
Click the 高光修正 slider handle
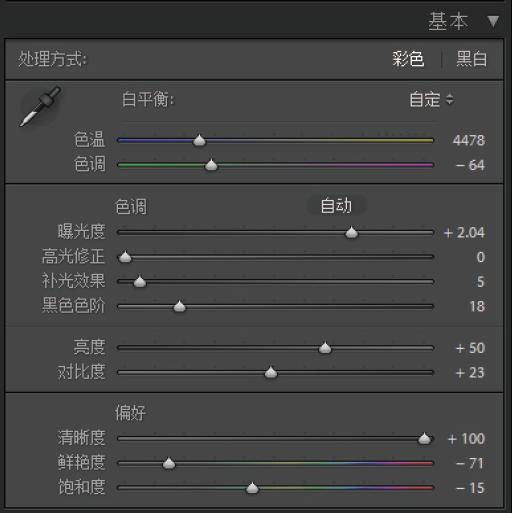pyautogui.click(x=125, y=257)
